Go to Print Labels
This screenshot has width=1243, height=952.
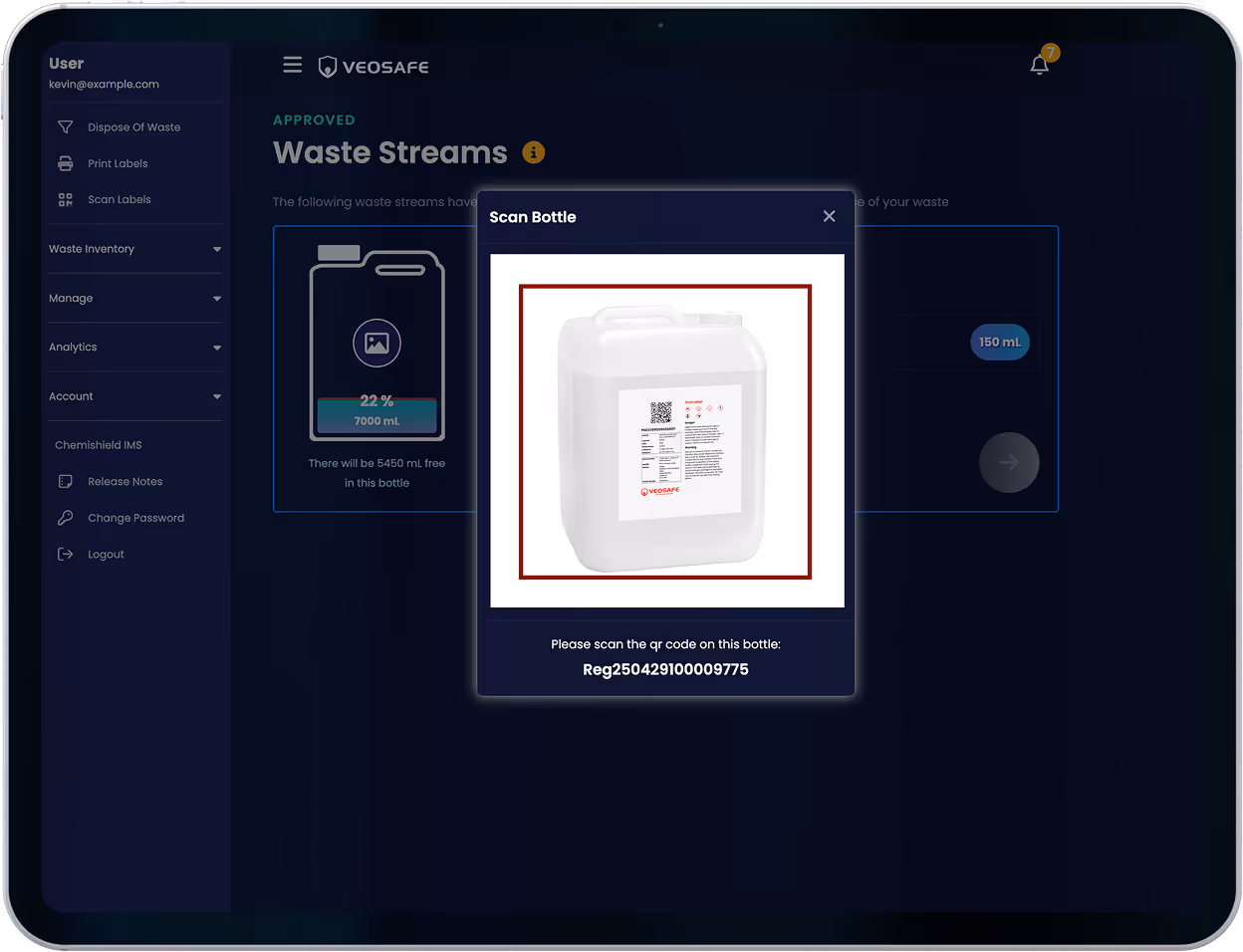[x=118, y=163]
